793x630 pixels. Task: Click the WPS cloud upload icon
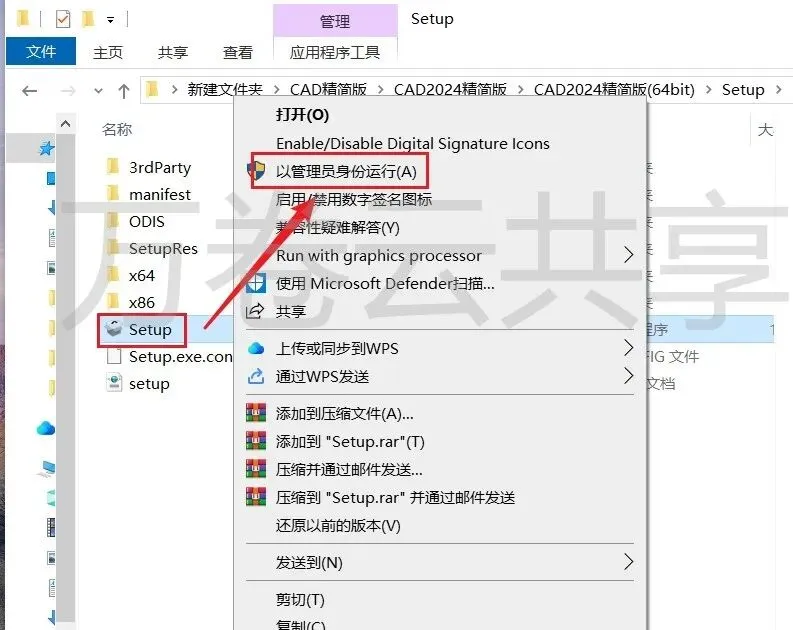point(256,348)
